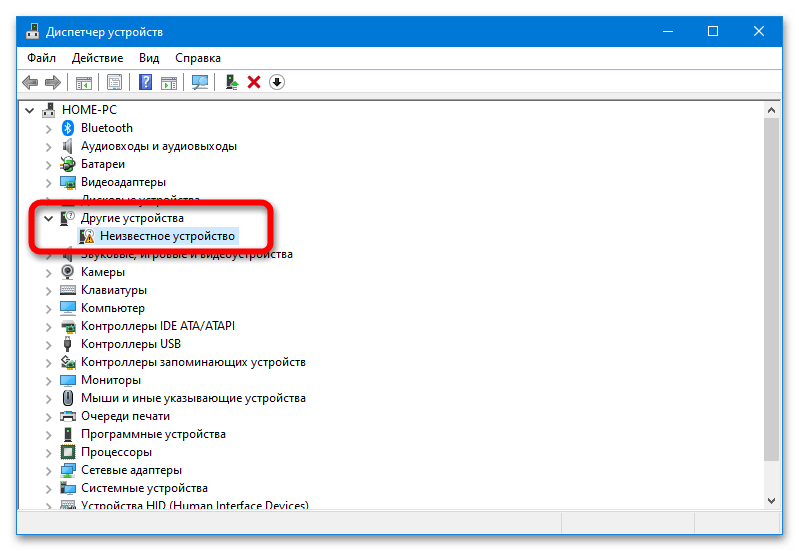Collapse the HOME-PC root node
This screenshot has height=551, width=799.
(30, 110)
